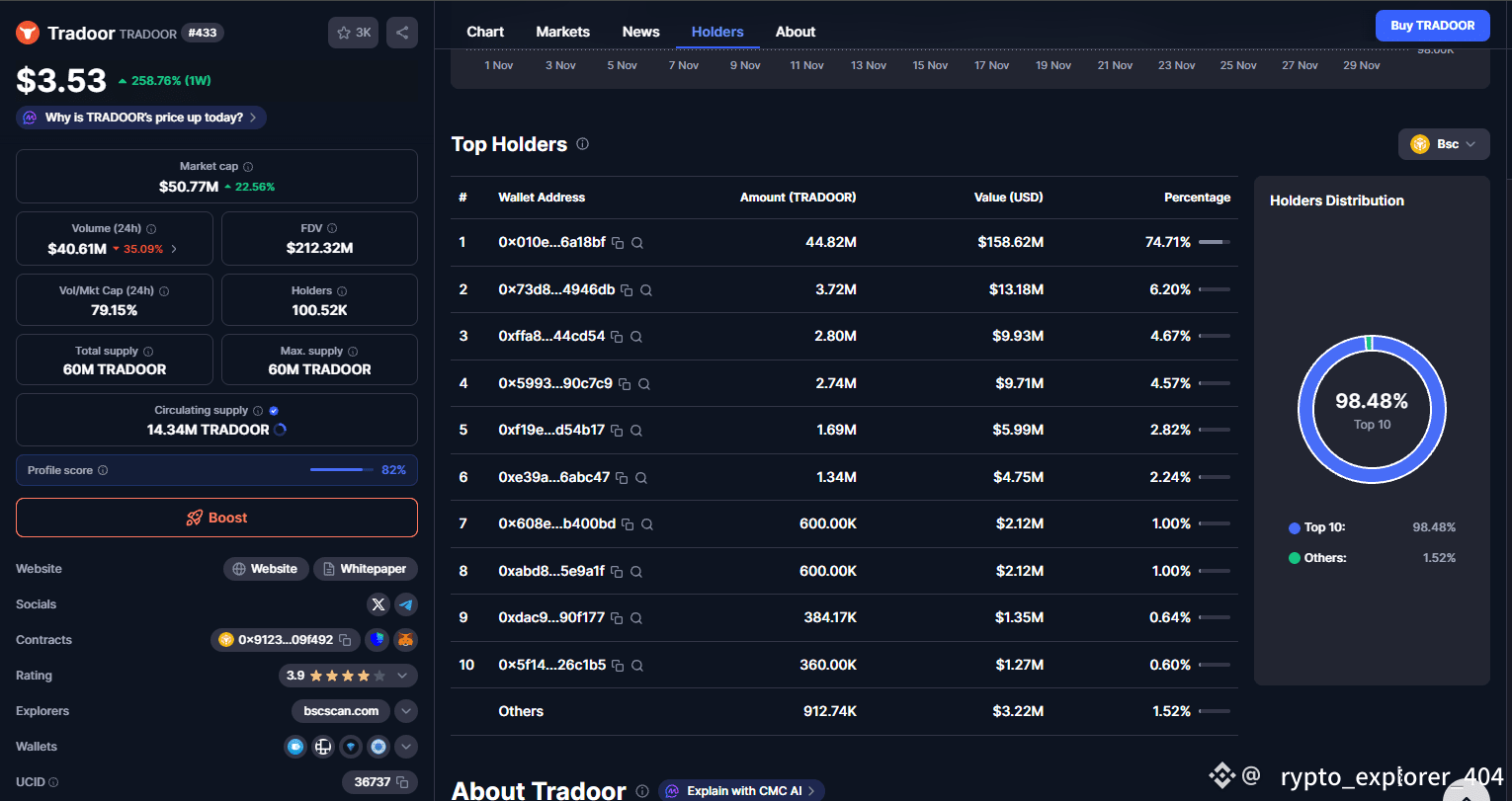Open the X (Twitter) social link
Screen dimensions: 1512x801
(378, 604)
